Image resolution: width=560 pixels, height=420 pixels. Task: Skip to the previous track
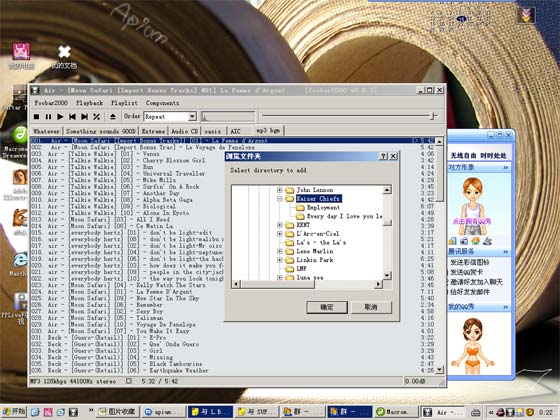(x=72, y=116)
